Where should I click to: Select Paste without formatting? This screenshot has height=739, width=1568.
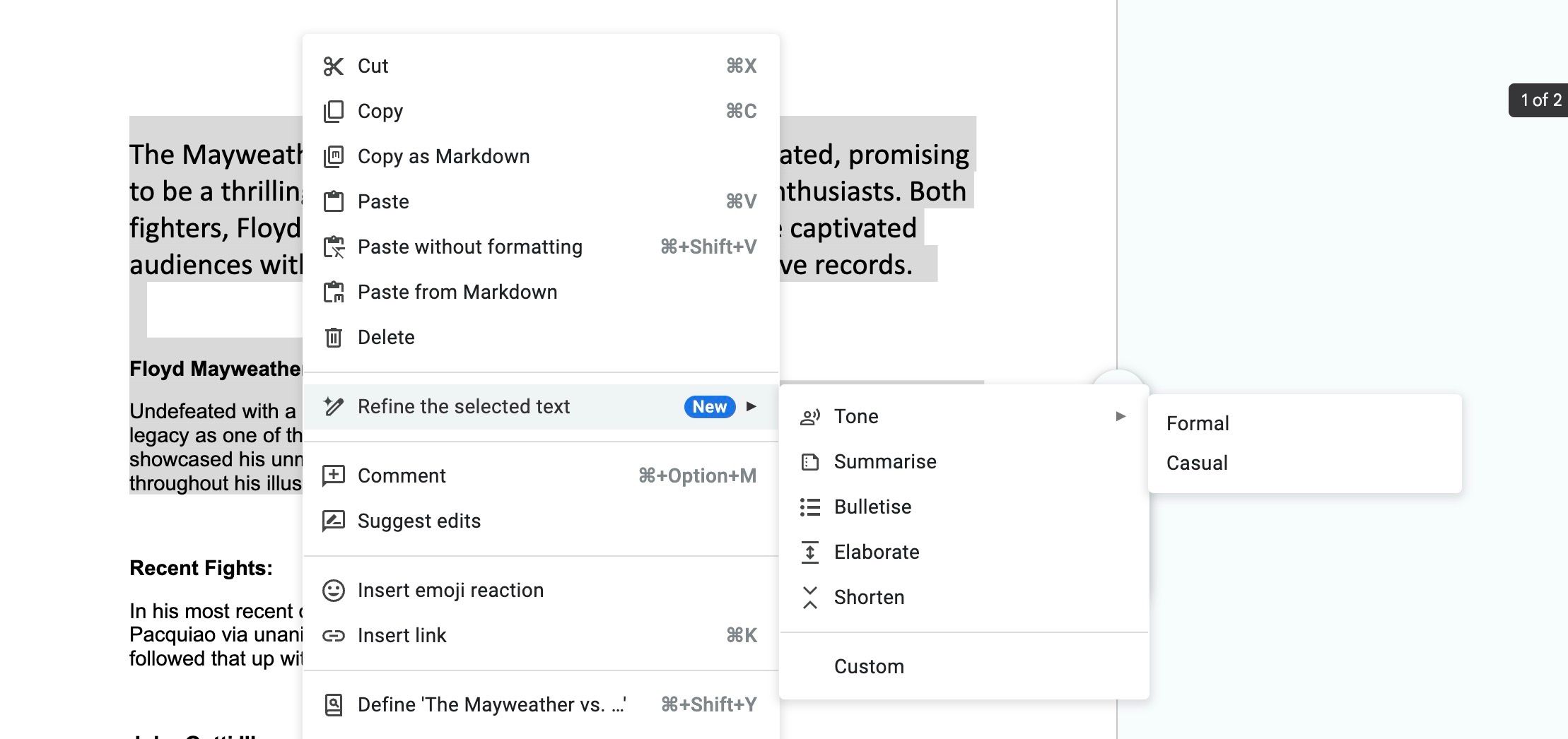[x=541, y=247]
